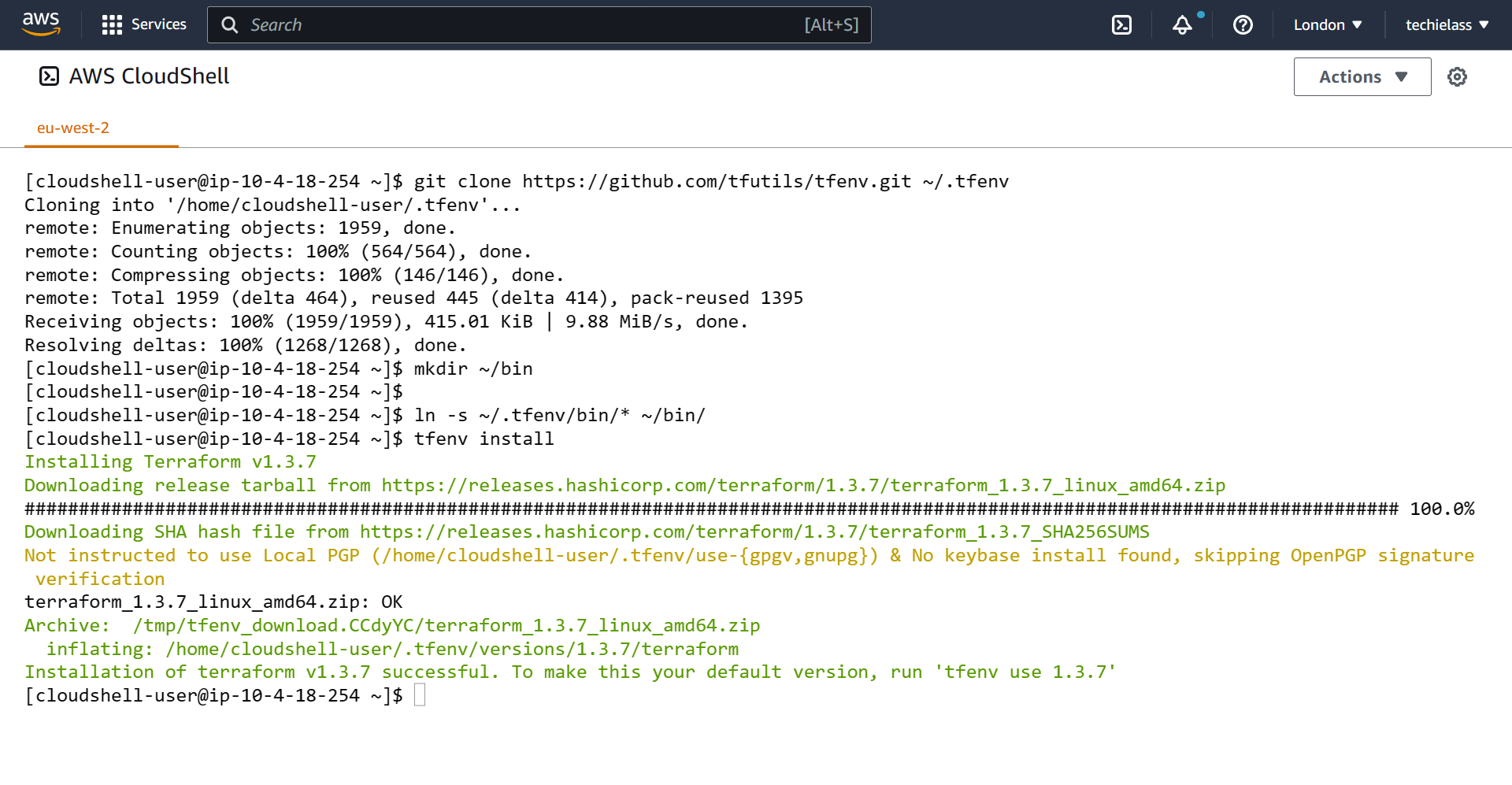Open the Services menu
The width and height of the screenshot is (1512, 785).
click(158, 24)
